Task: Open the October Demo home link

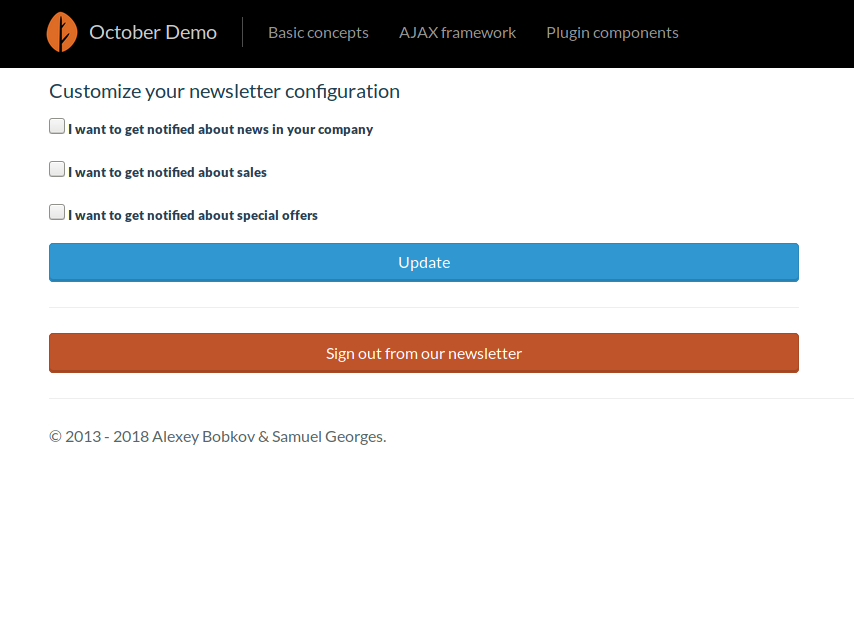Action: pyautogui.click(x=152, y=32)
